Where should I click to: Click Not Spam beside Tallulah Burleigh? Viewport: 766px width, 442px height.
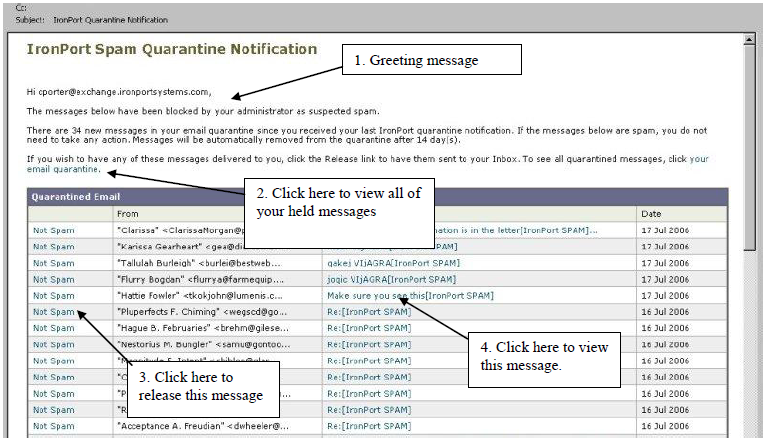pyautogui.click(x=53, y=263)
